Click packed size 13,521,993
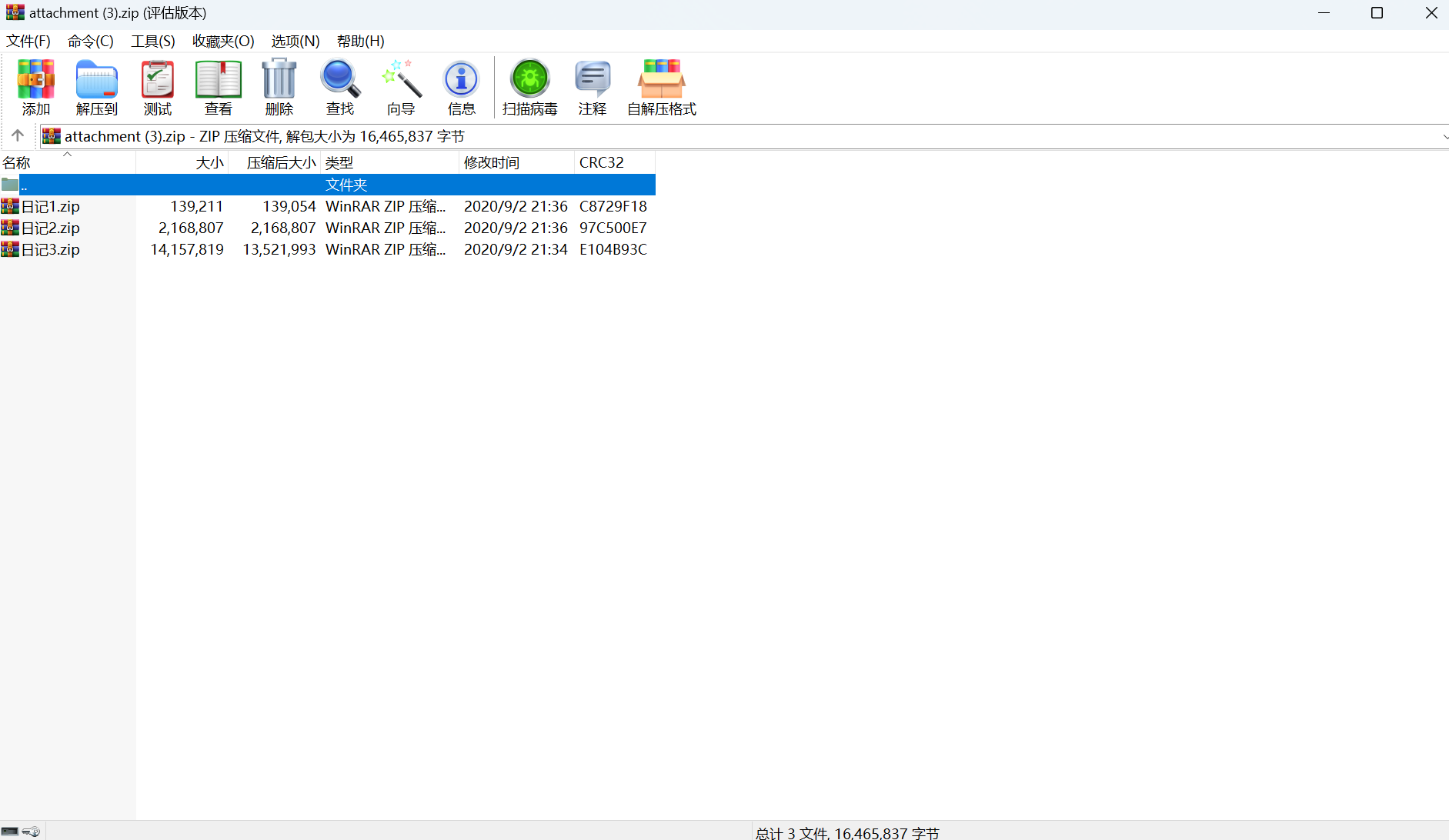1449x840 pixels. 279,249
